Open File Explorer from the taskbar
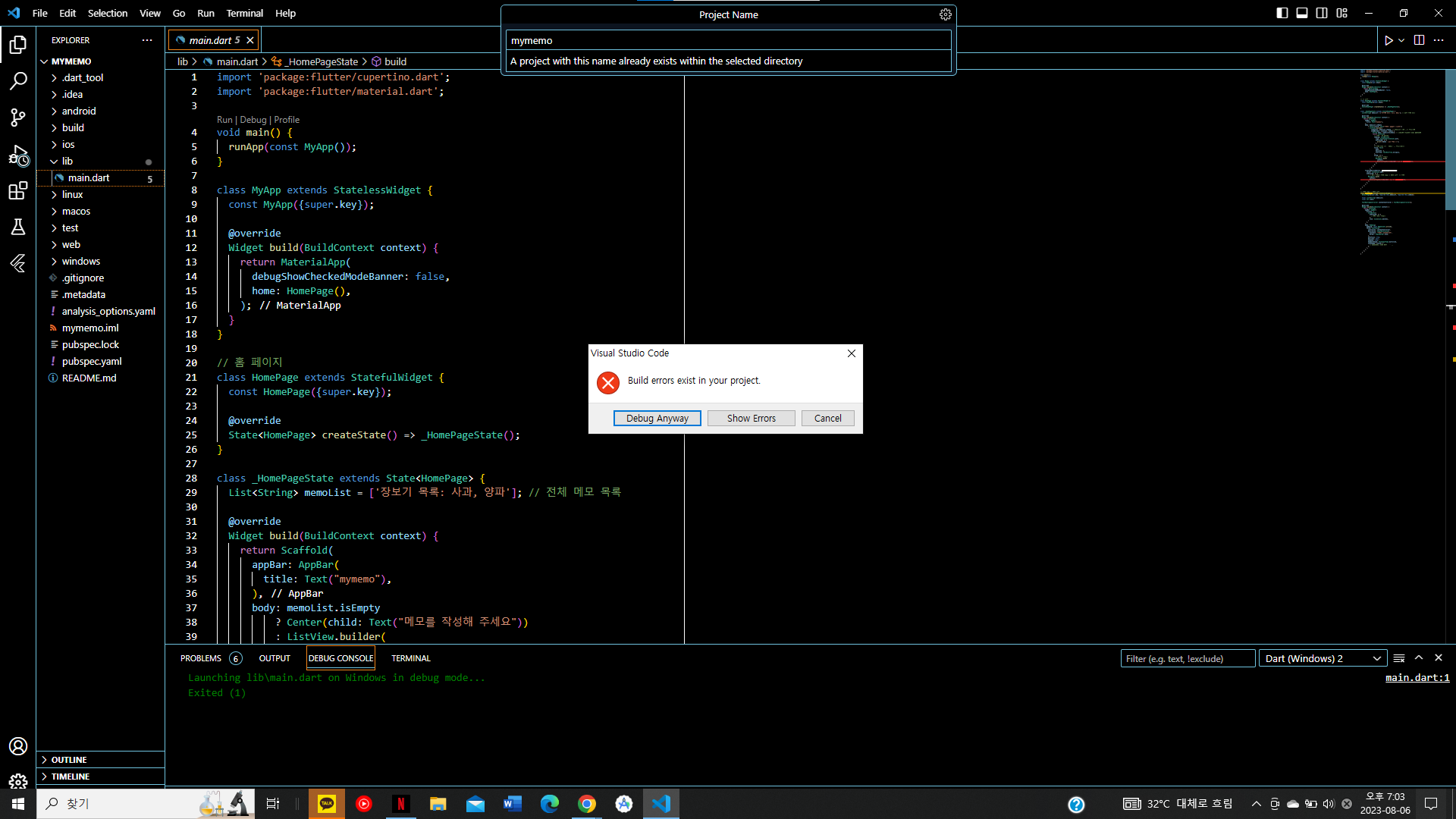The image size is (1456, 819). point(438,804)
